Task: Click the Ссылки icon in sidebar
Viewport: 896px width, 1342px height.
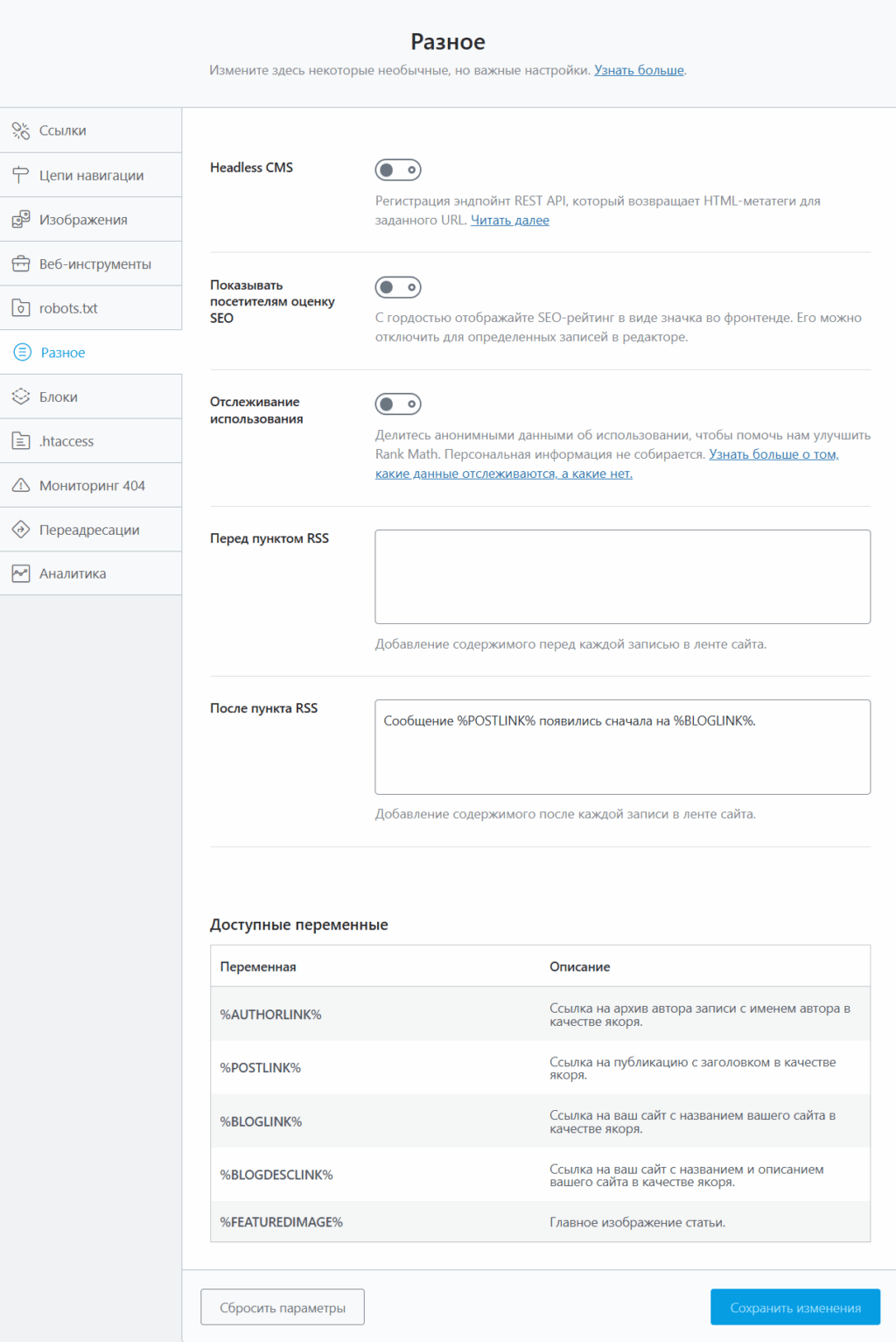Action: (21, 131)
